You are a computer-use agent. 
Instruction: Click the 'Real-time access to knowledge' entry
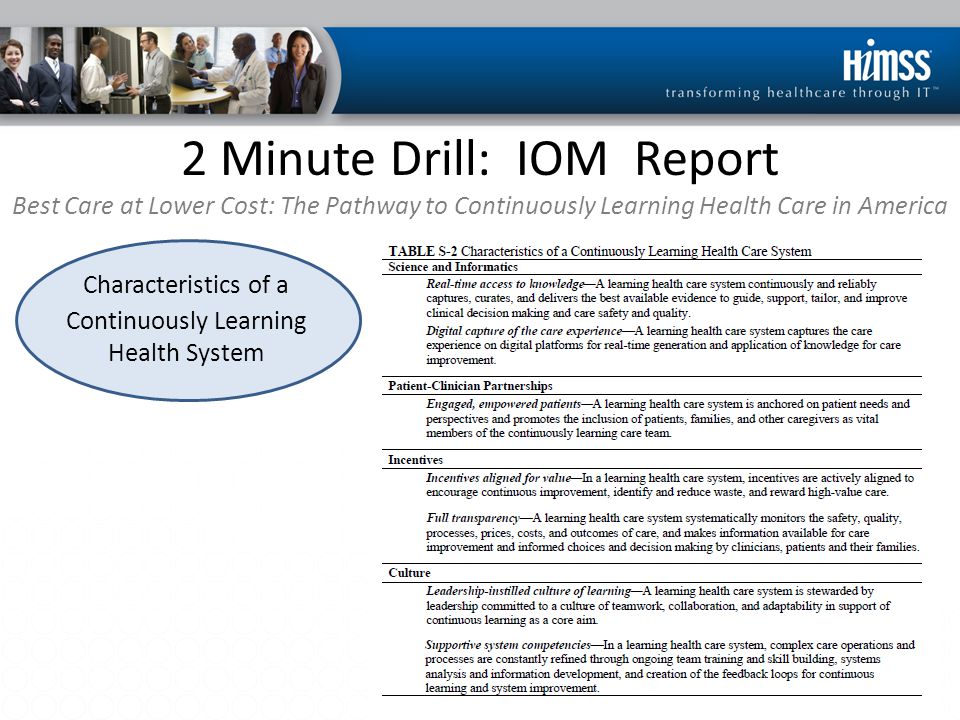[667, 298]
